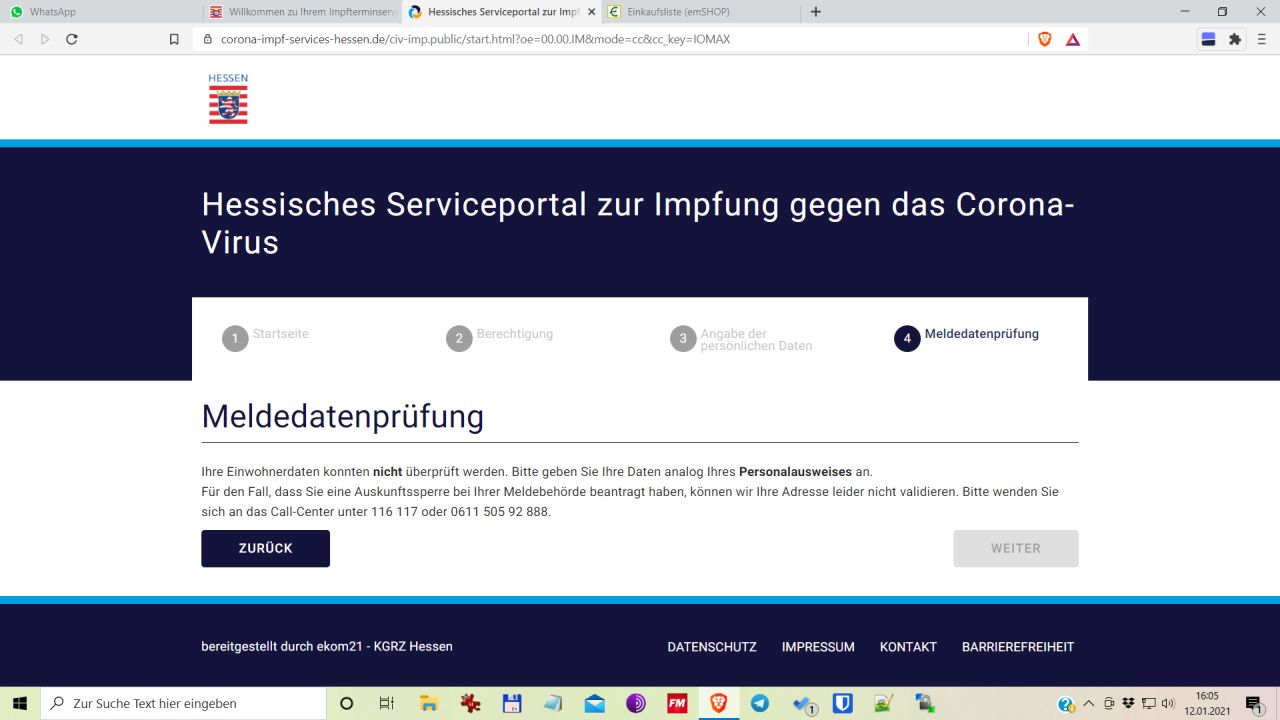
Task: Open the BARRIEREFREIHEIT footer link
Action: coord(1018,647)
